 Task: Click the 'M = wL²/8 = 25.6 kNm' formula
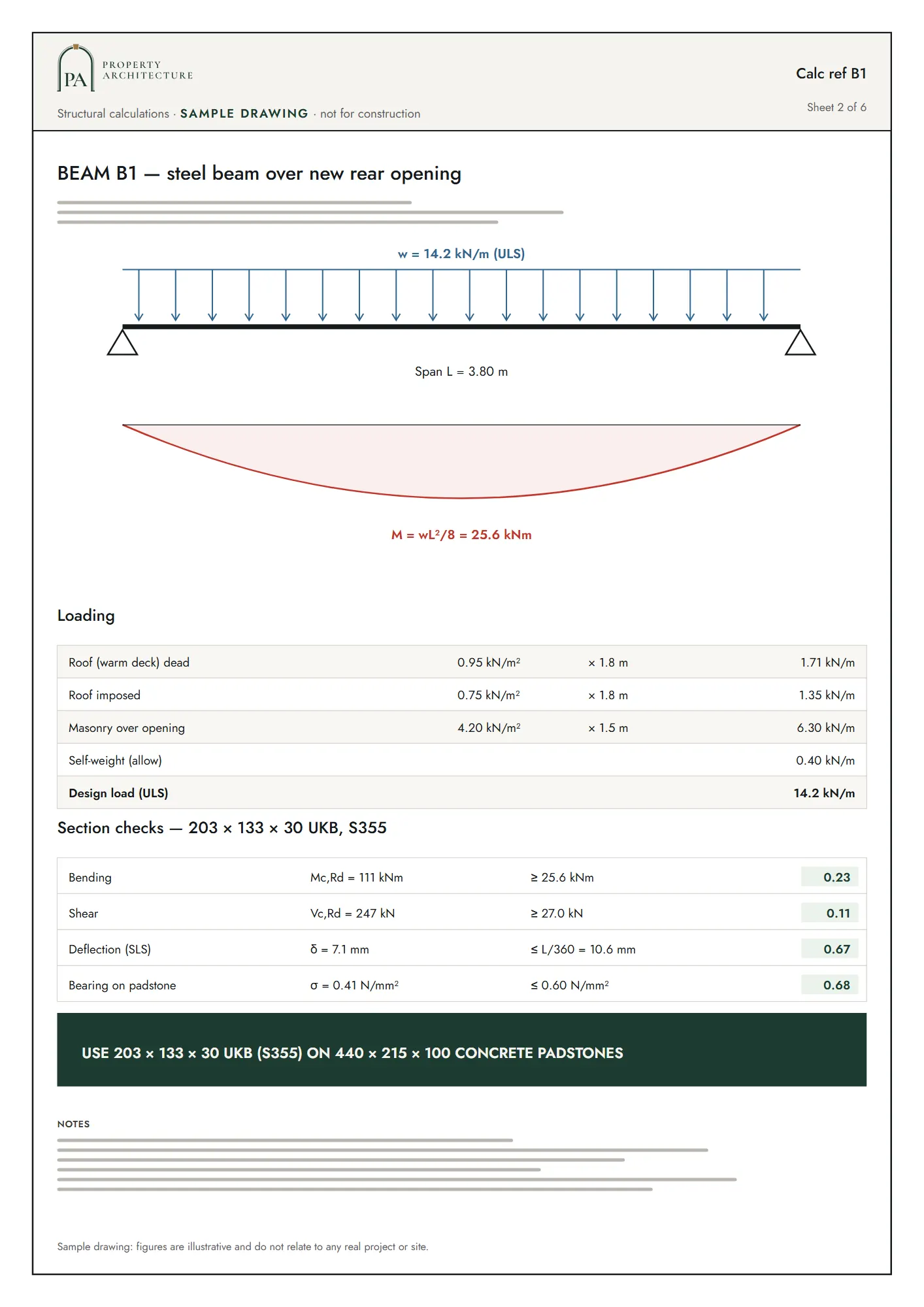point(461,535)
